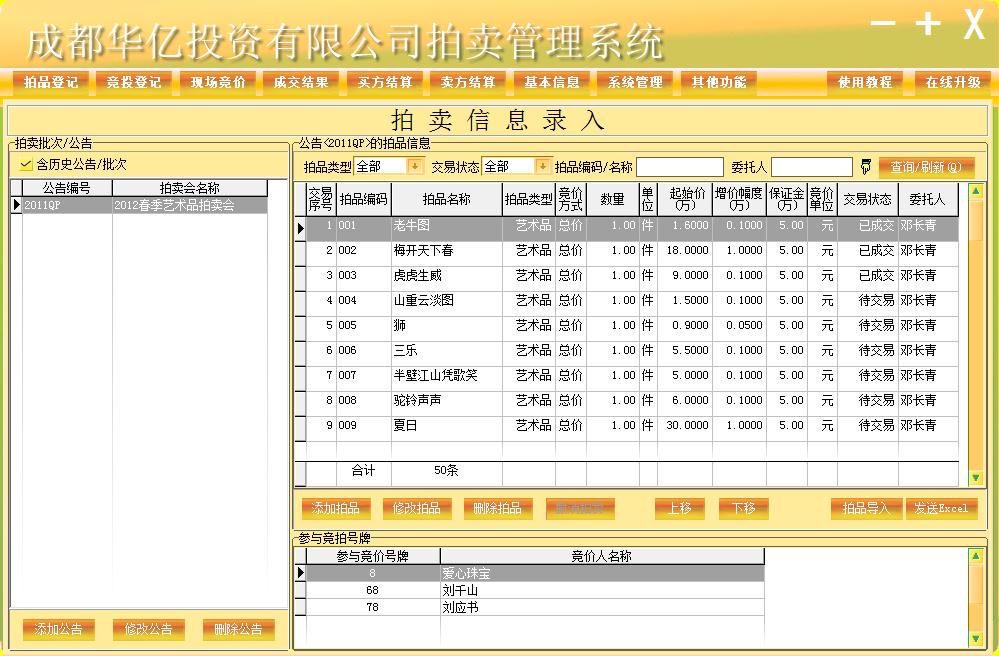
Task: Select notice row 2012春季艺术品拍卖会
Action: (x=145, y=205)
